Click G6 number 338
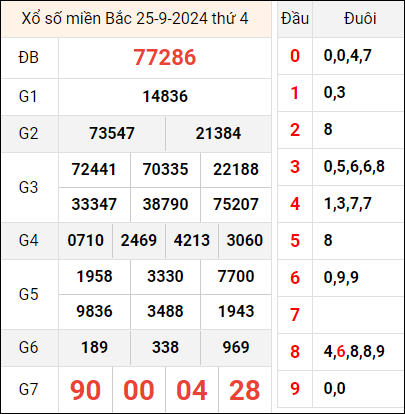 [x=165, y=347]
